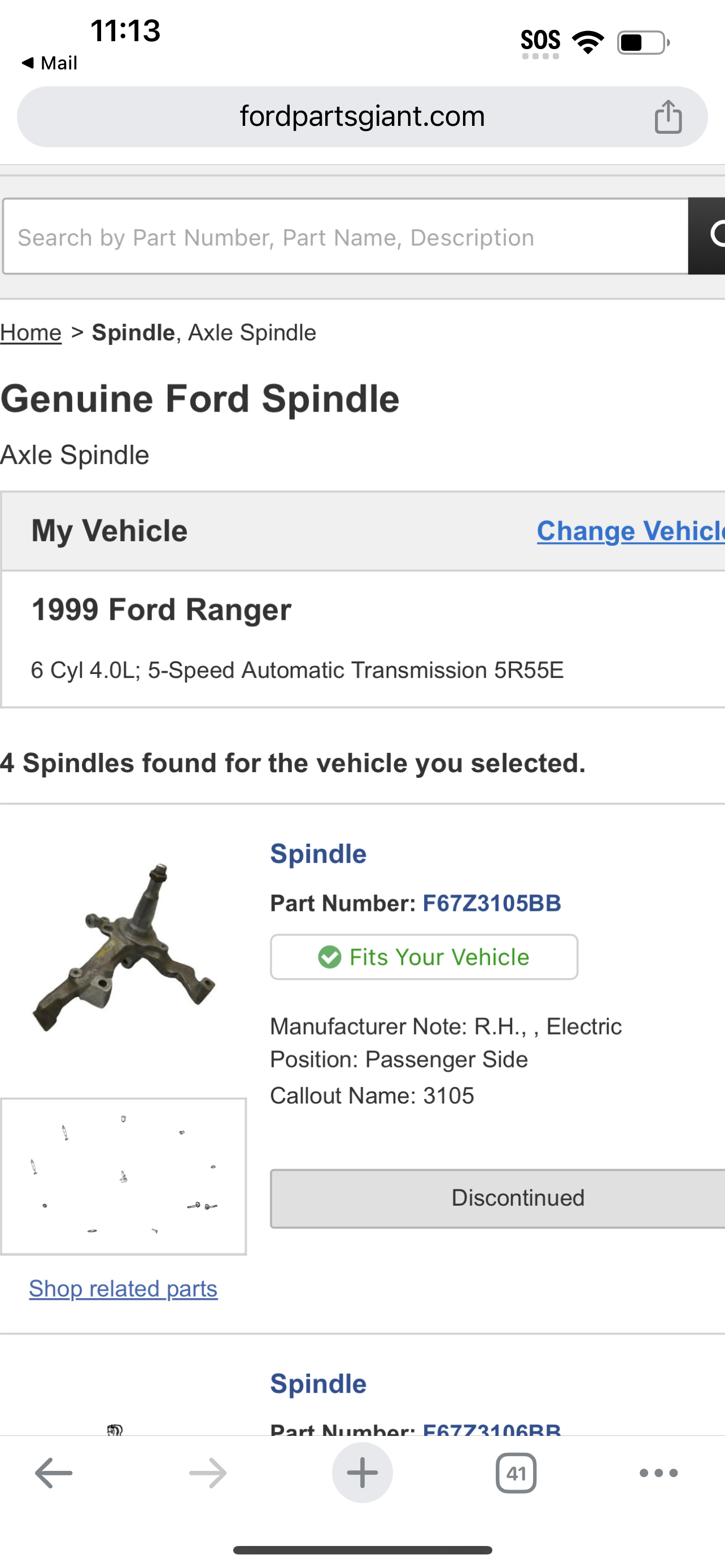Go forward with the right arrow

(x=208, y=1473)
